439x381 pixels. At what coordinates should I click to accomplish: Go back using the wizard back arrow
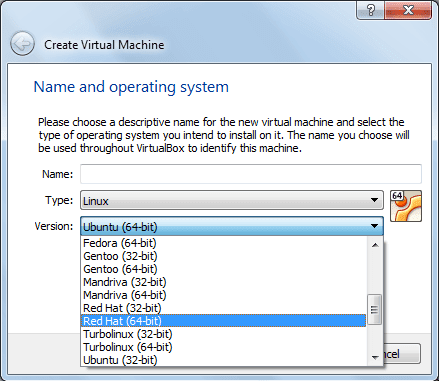pos(22,44)
